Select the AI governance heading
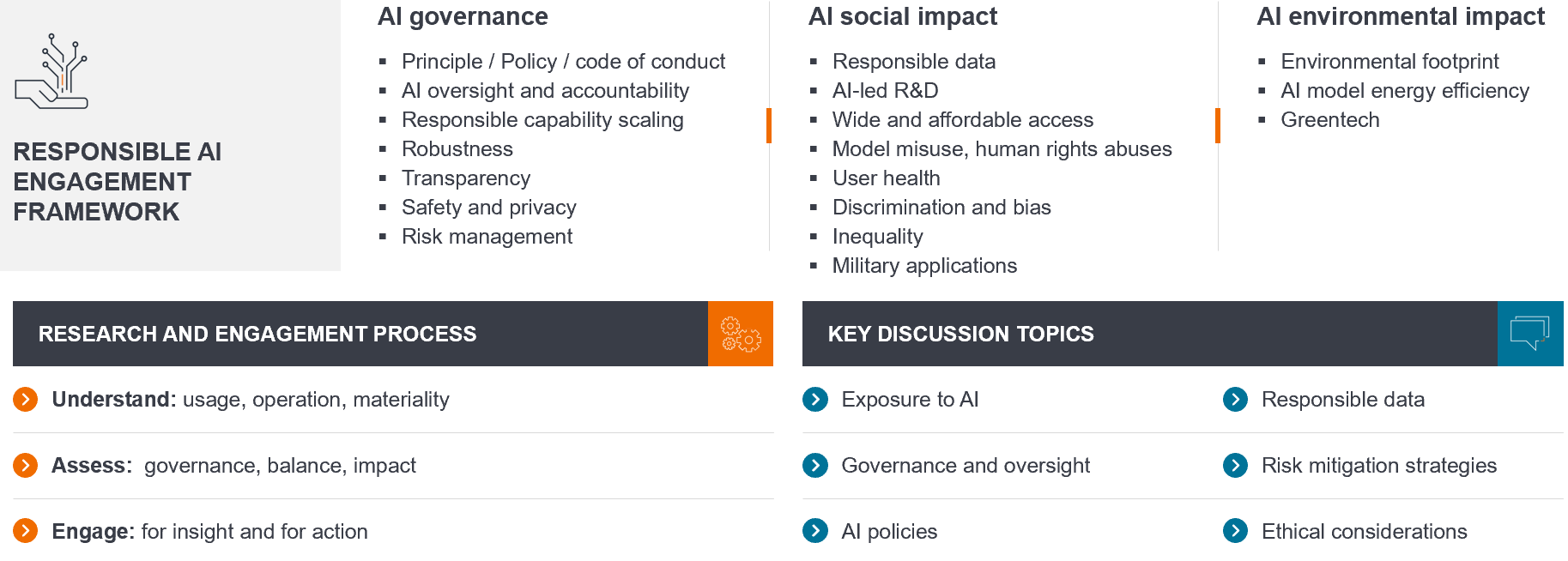 pos(463,17)
